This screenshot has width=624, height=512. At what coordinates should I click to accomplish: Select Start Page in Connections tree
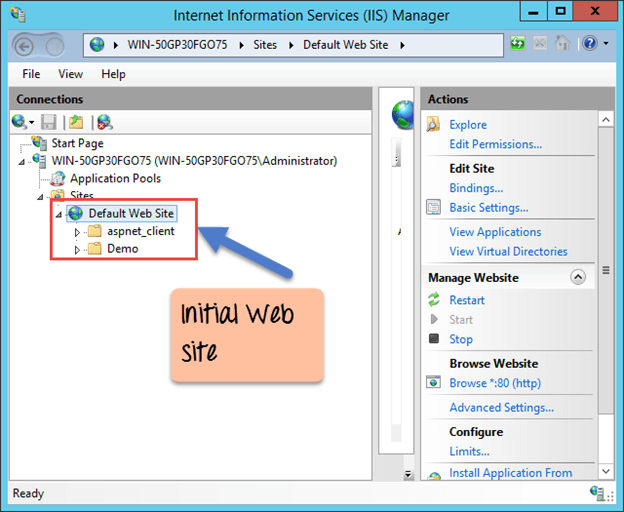click(x=76, y=143)
